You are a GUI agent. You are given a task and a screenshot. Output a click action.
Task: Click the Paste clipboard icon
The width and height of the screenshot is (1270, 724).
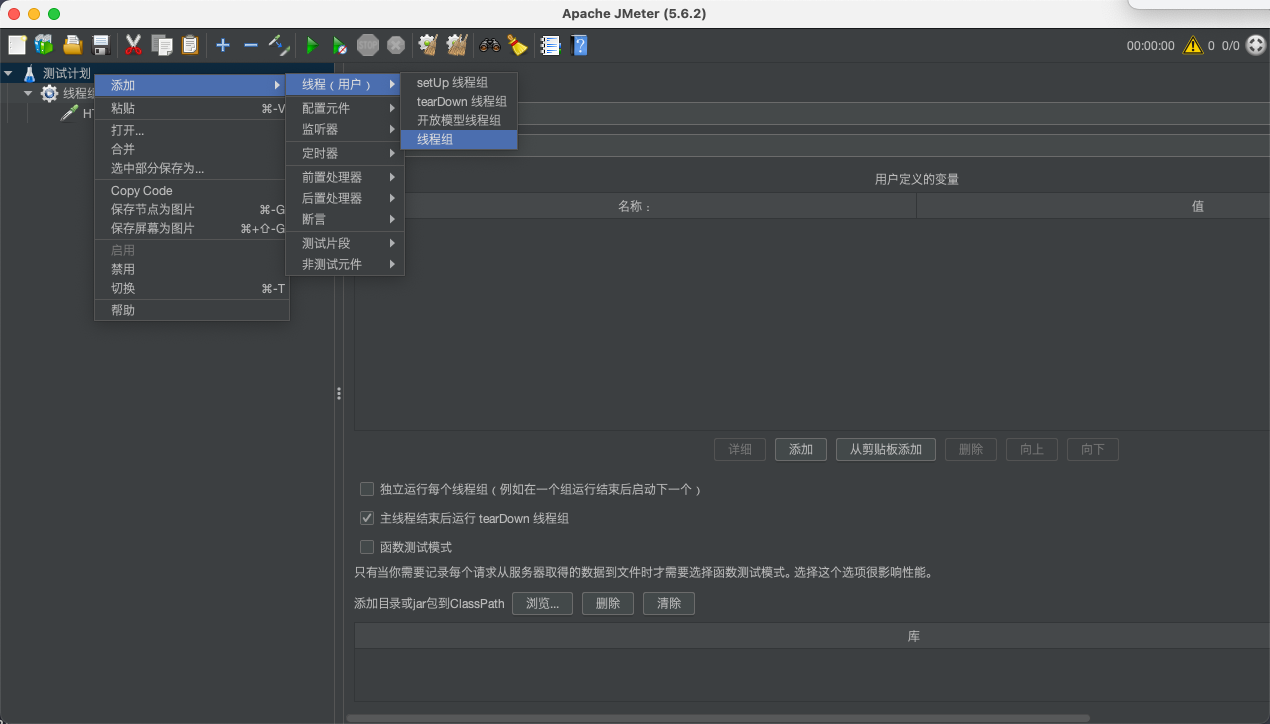(x=190, y=45)
